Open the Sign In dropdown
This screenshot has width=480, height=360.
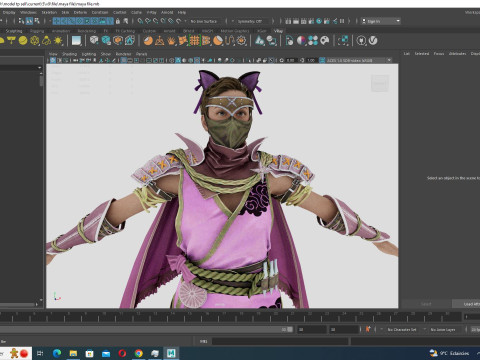[x=381, y=21]
